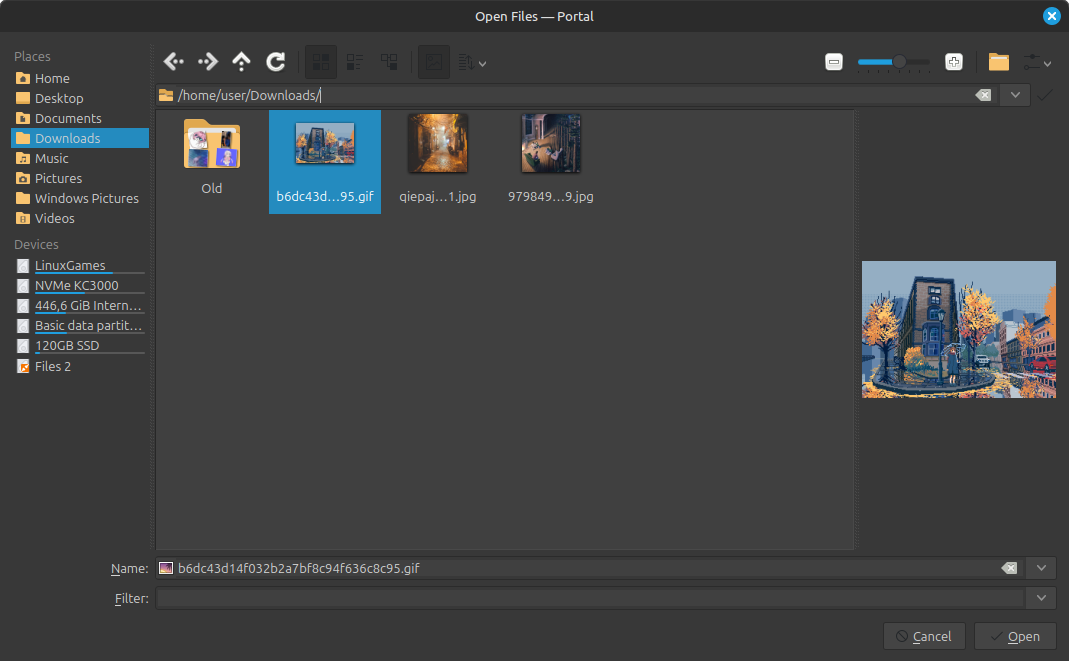This screenshot has width=1069, height=661.
Task: Open the 446,6 GiB Internal drive
Action: point(80,306)
